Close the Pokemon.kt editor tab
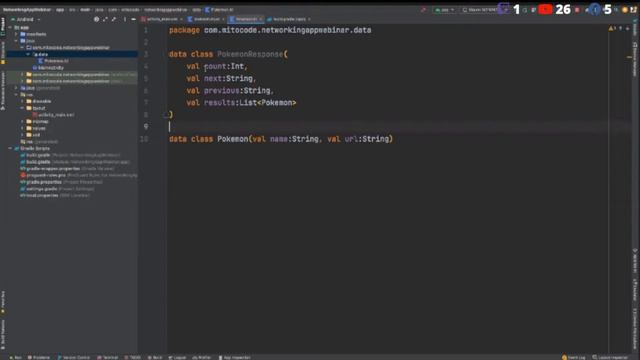 [x=260, y=19]
